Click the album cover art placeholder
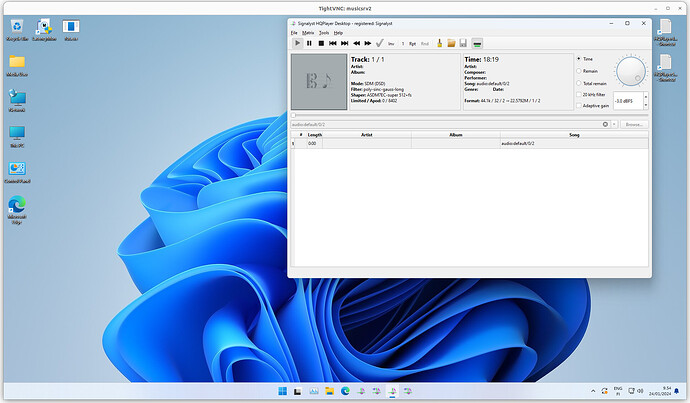Image resolution: width=690 pixels, height=403 pixels. (x=319, y=81)
